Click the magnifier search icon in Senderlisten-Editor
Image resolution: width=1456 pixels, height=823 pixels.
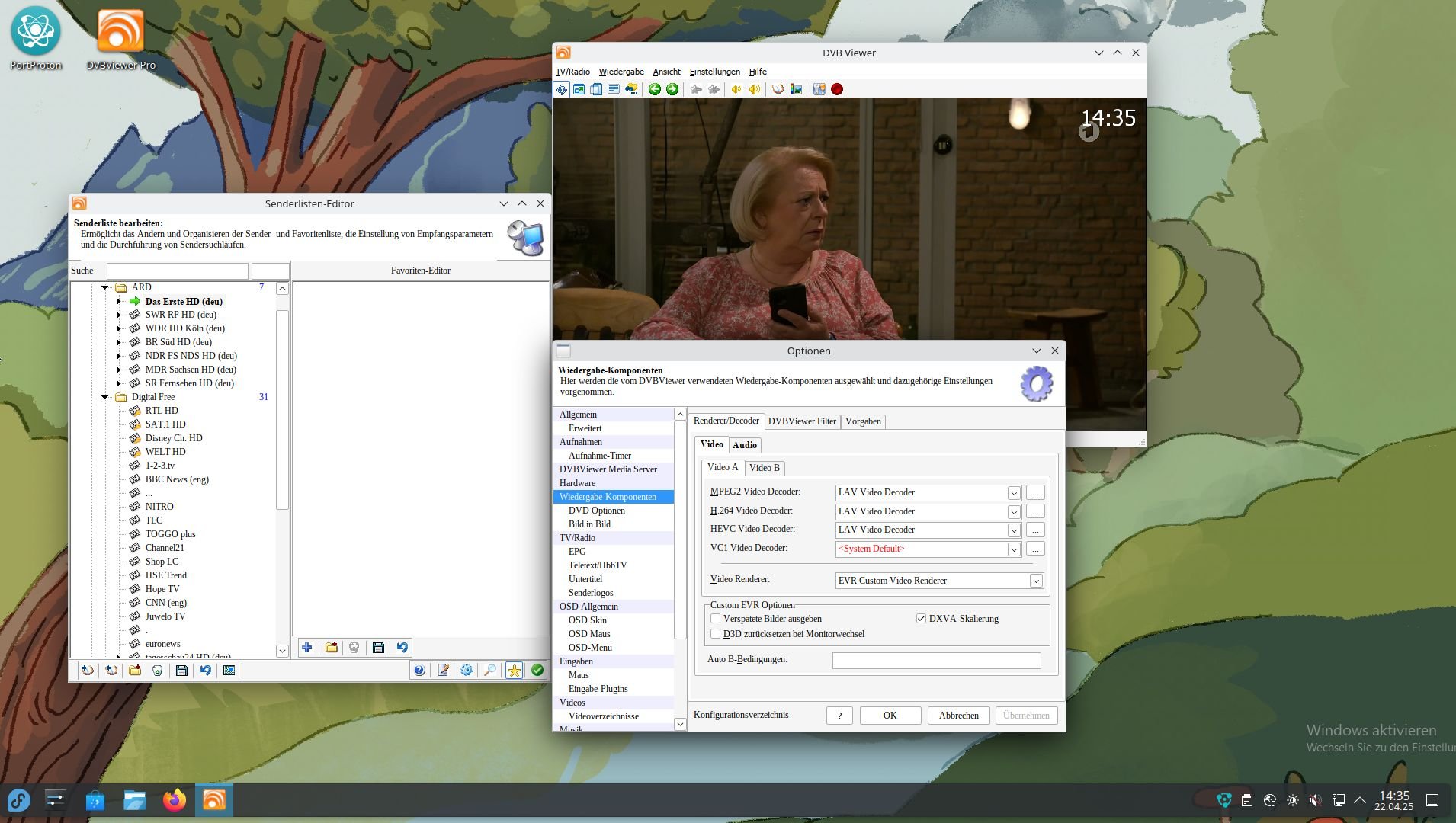tap(490, 671)
